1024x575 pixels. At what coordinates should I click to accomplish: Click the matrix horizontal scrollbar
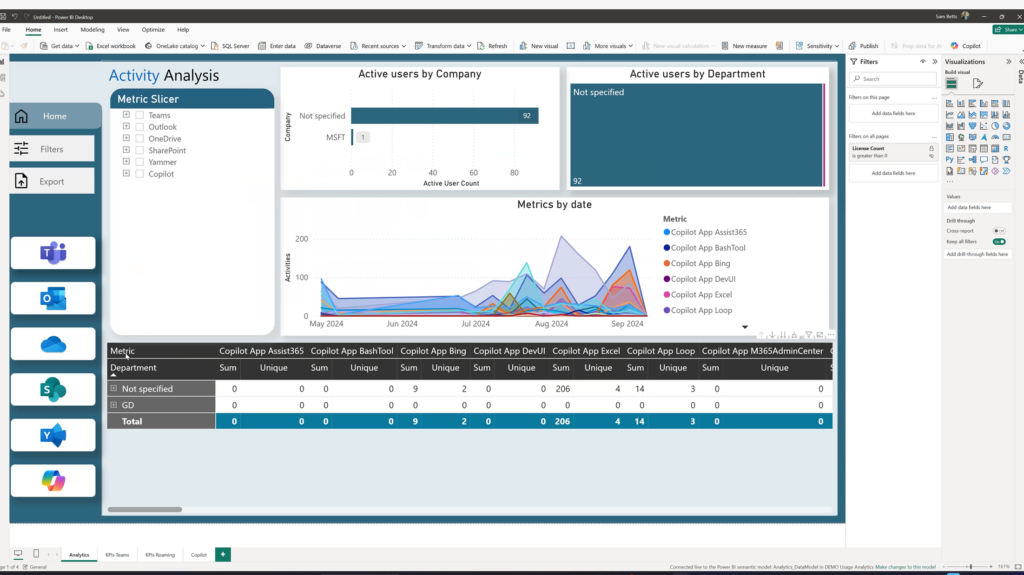145,509
